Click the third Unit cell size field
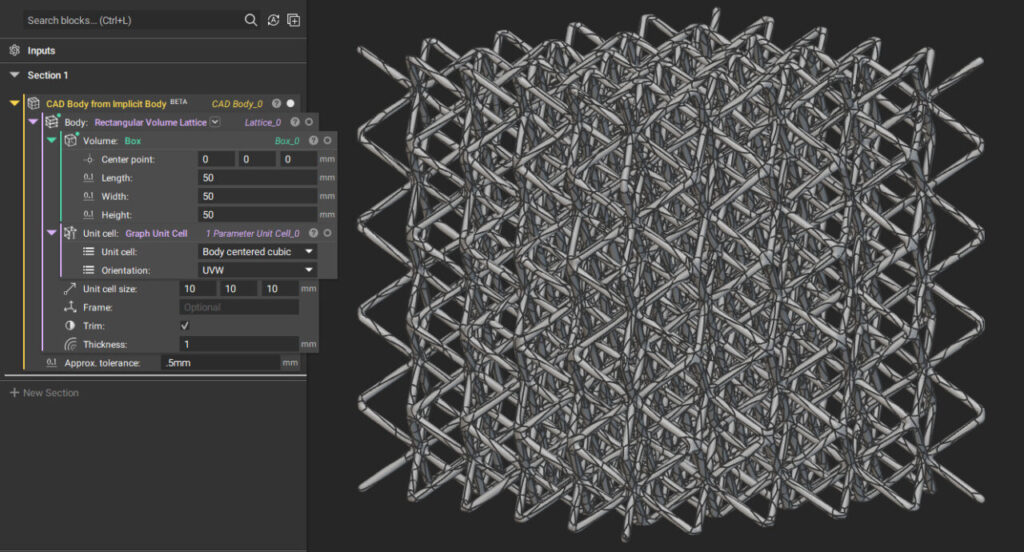The image size is (1024, 552). tap(280, 289)
